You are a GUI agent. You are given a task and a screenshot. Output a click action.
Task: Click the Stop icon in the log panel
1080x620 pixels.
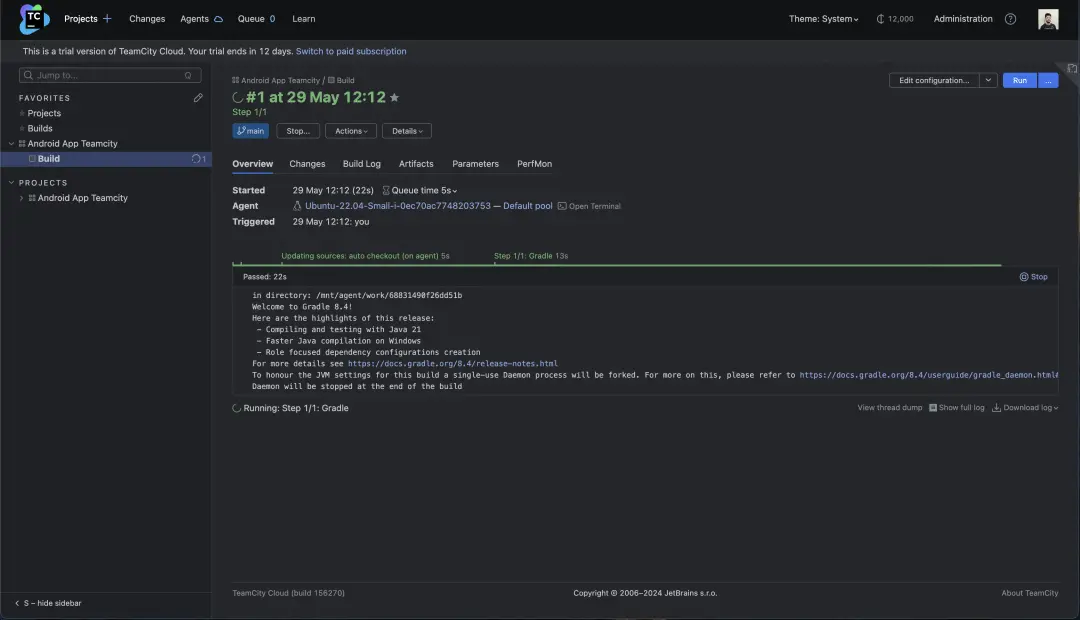coord(1033,277)
